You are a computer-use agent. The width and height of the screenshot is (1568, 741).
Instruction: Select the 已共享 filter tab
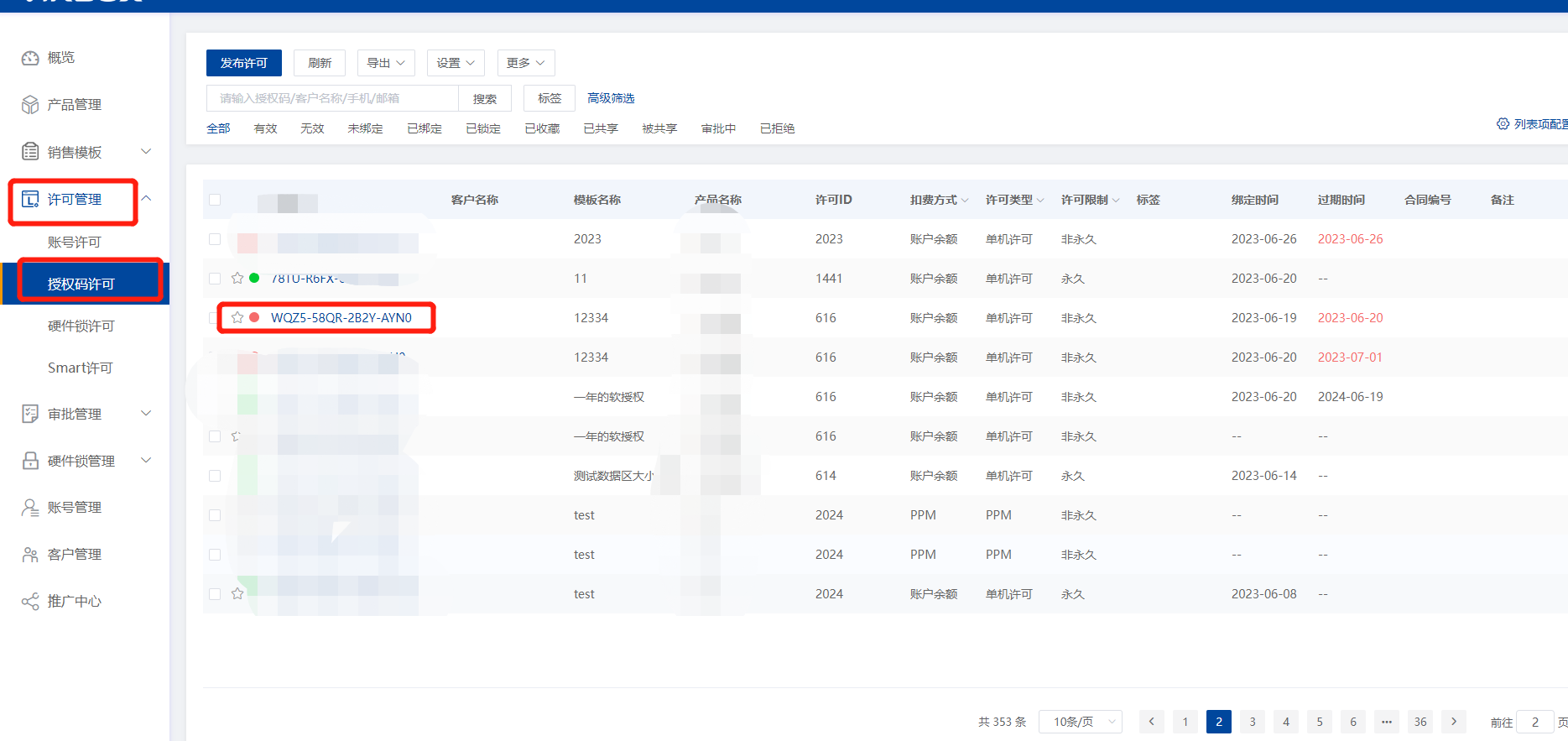point(601,128)
